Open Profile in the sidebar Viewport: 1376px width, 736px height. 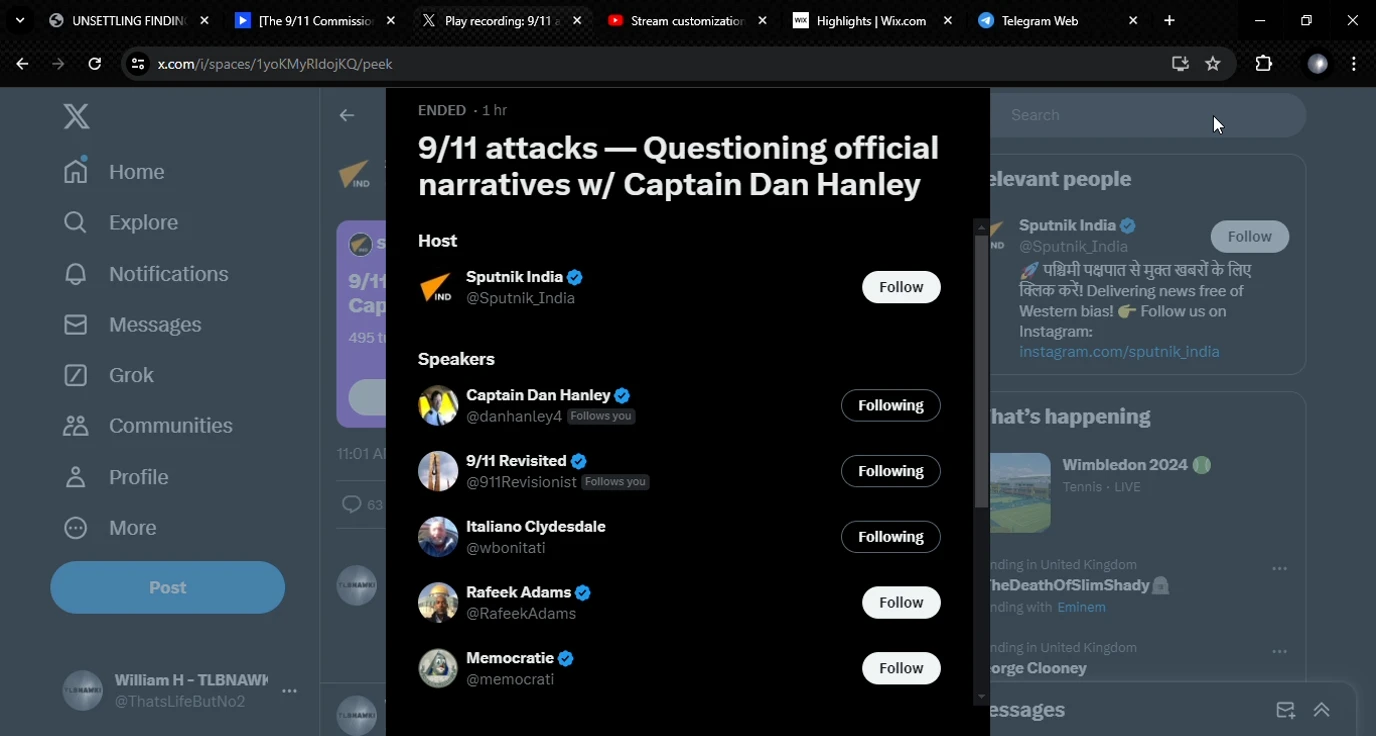coord(116,477)
